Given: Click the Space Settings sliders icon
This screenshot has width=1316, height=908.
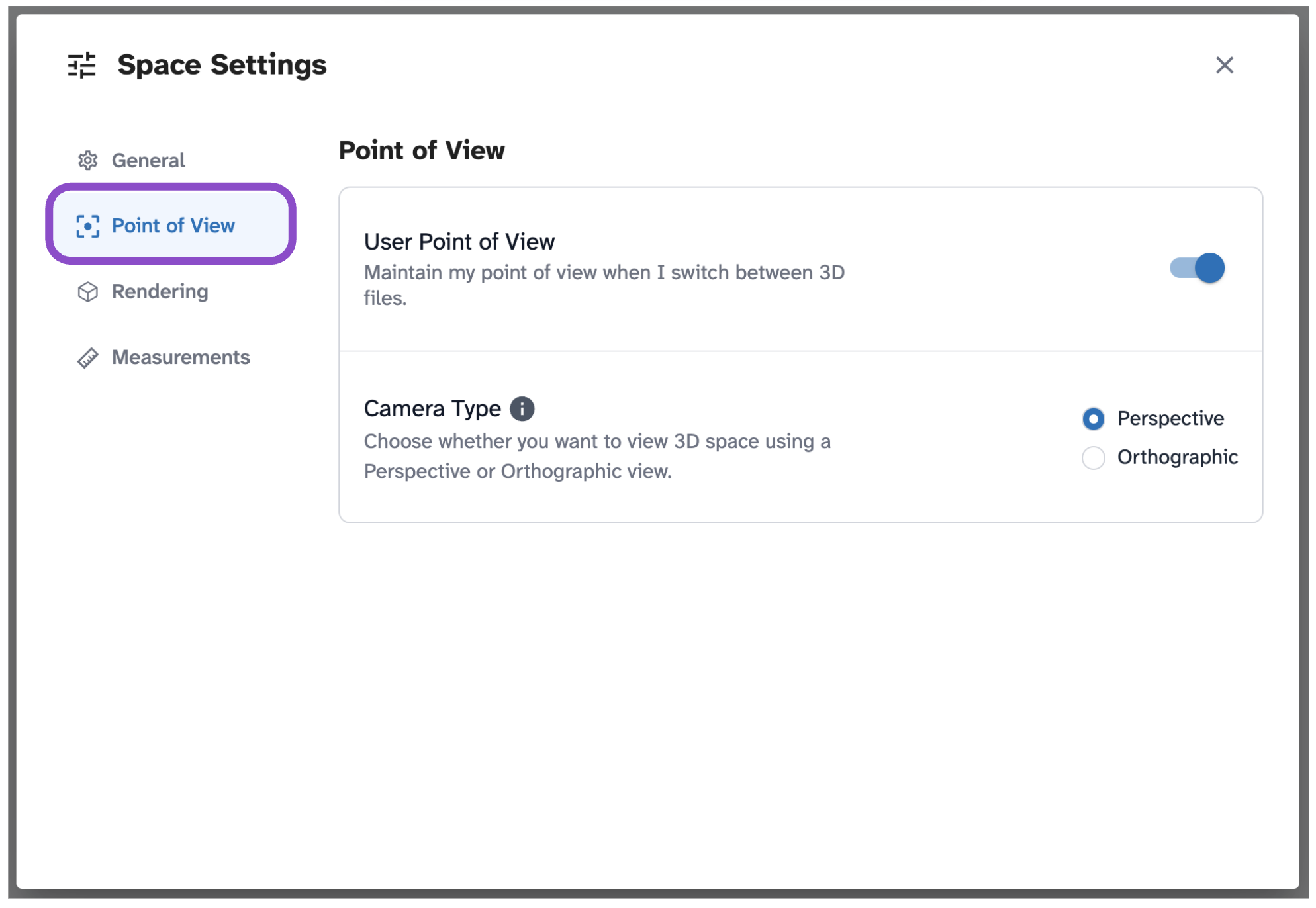Looking at the screenshot, I should click(x=82, y=66).
